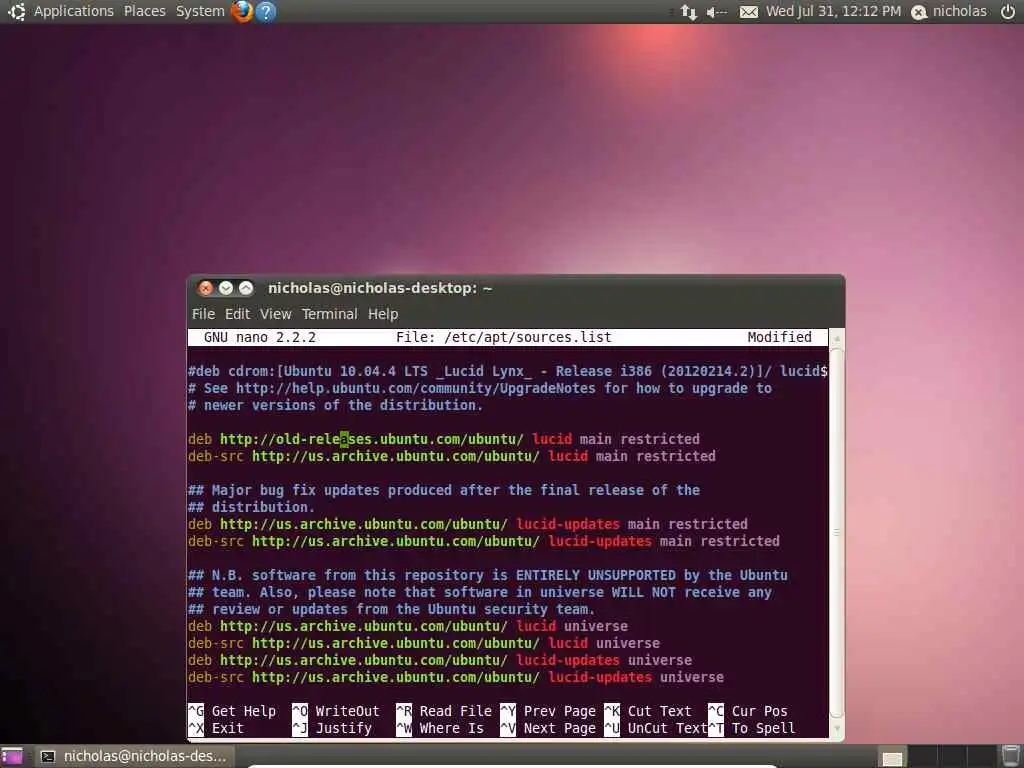Screen dimensions: 1024x768
Task: Click the terminal scrollbar down arrow
Action: (x=837, y=729)
